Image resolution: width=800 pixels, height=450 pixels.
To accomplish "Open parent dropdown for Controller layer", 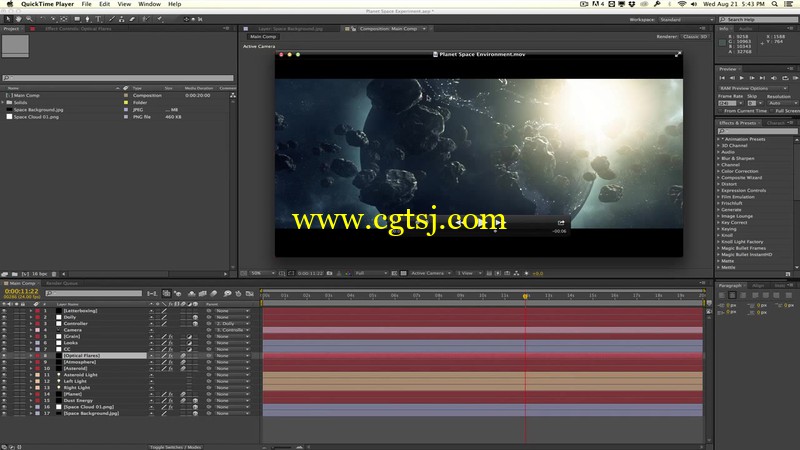I will coord(232,323).
